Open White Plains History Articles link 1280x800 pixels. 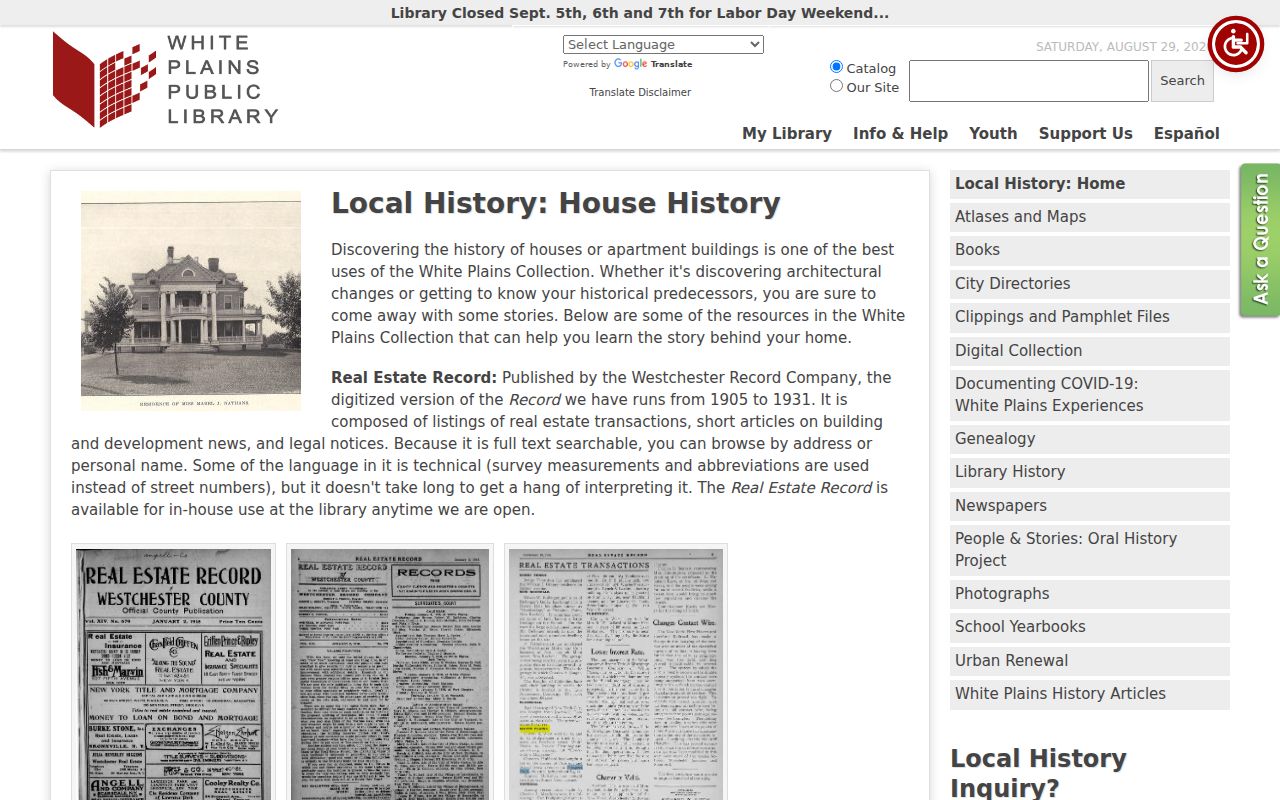tap(1090, 694)
